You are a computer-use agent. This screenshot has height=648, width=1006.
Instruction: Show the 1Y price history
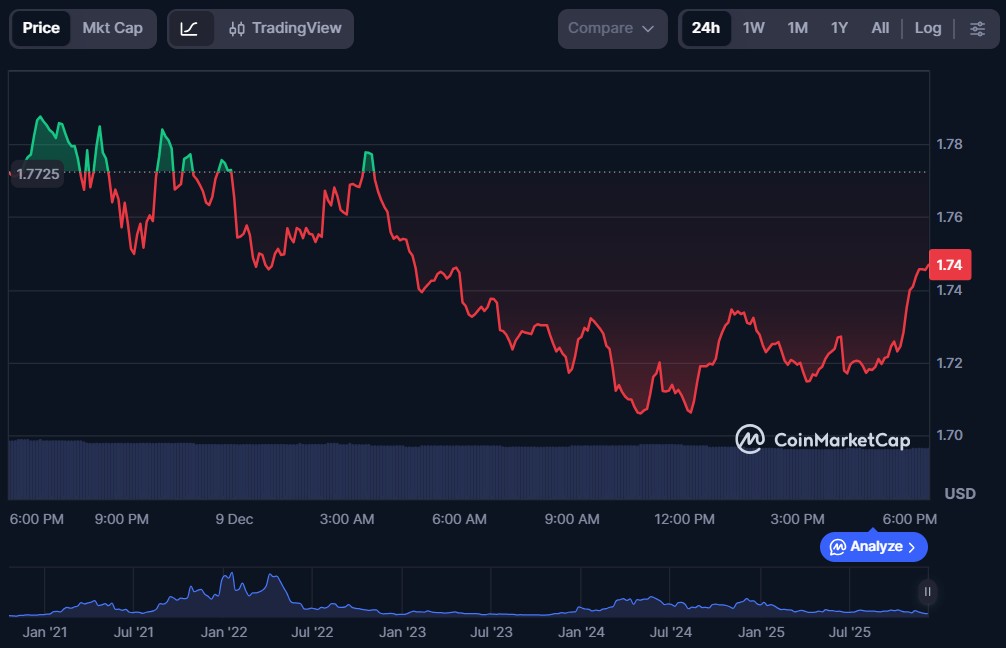pyautogui.click(x=839, y=28)
